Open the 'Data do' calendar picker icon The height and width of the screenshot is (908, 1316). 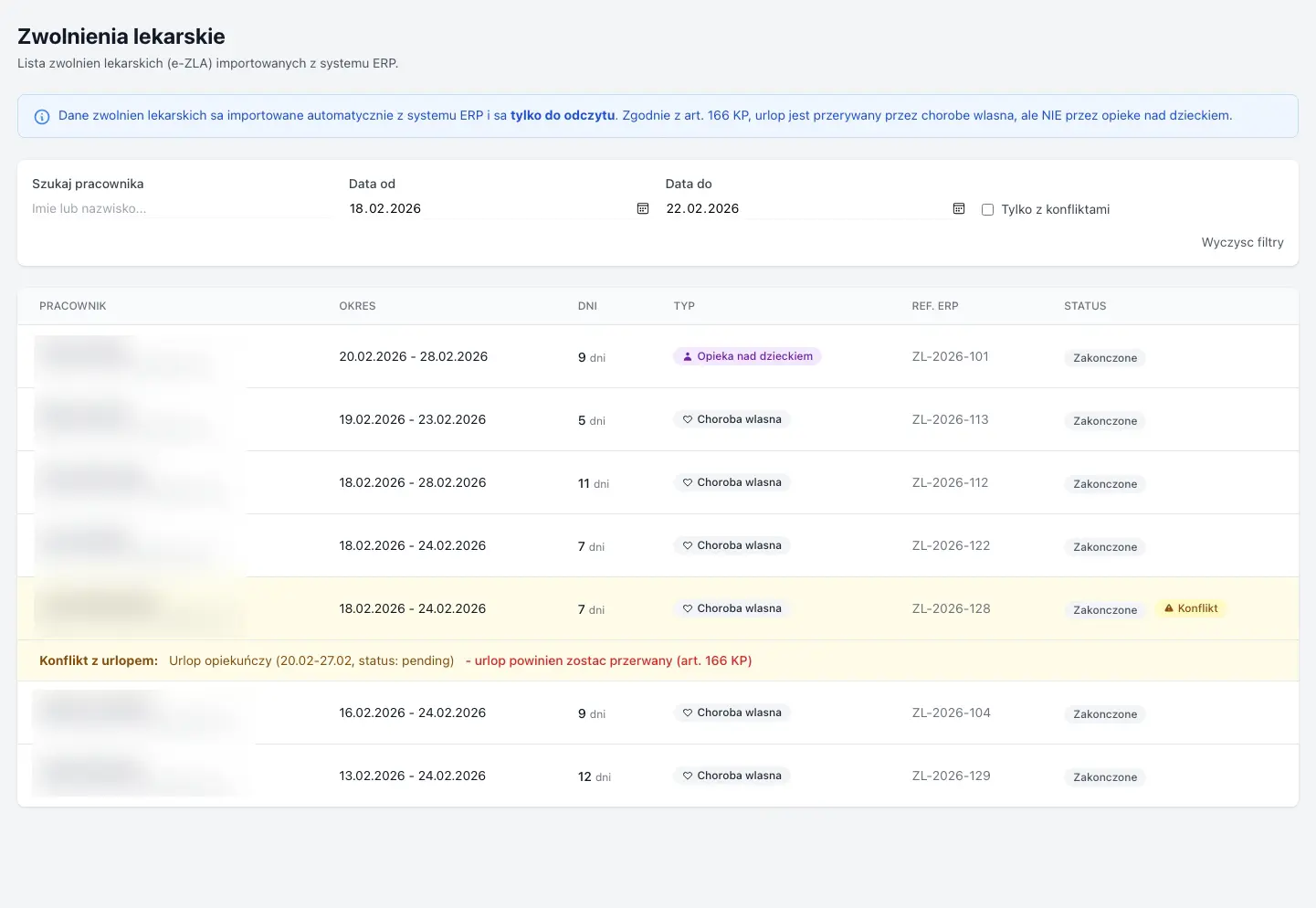point(959,209)
